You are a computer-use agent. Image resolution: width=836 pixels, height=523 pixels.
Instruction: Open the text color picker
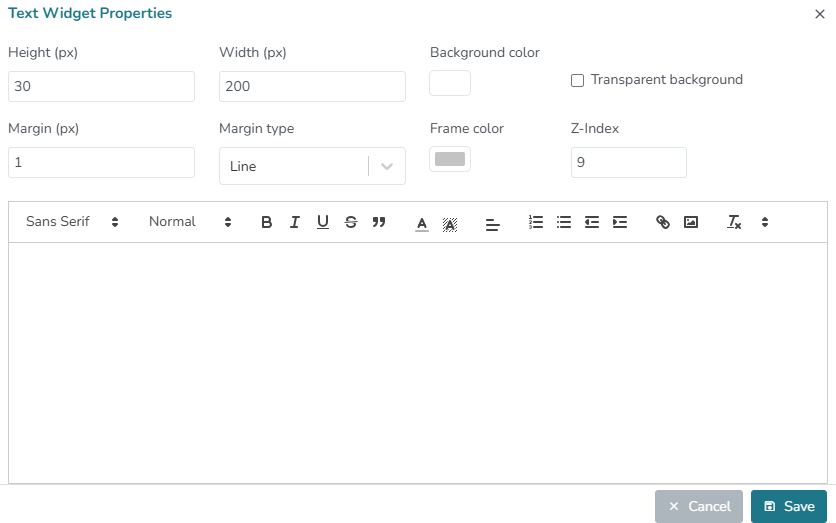coord(422,223)
